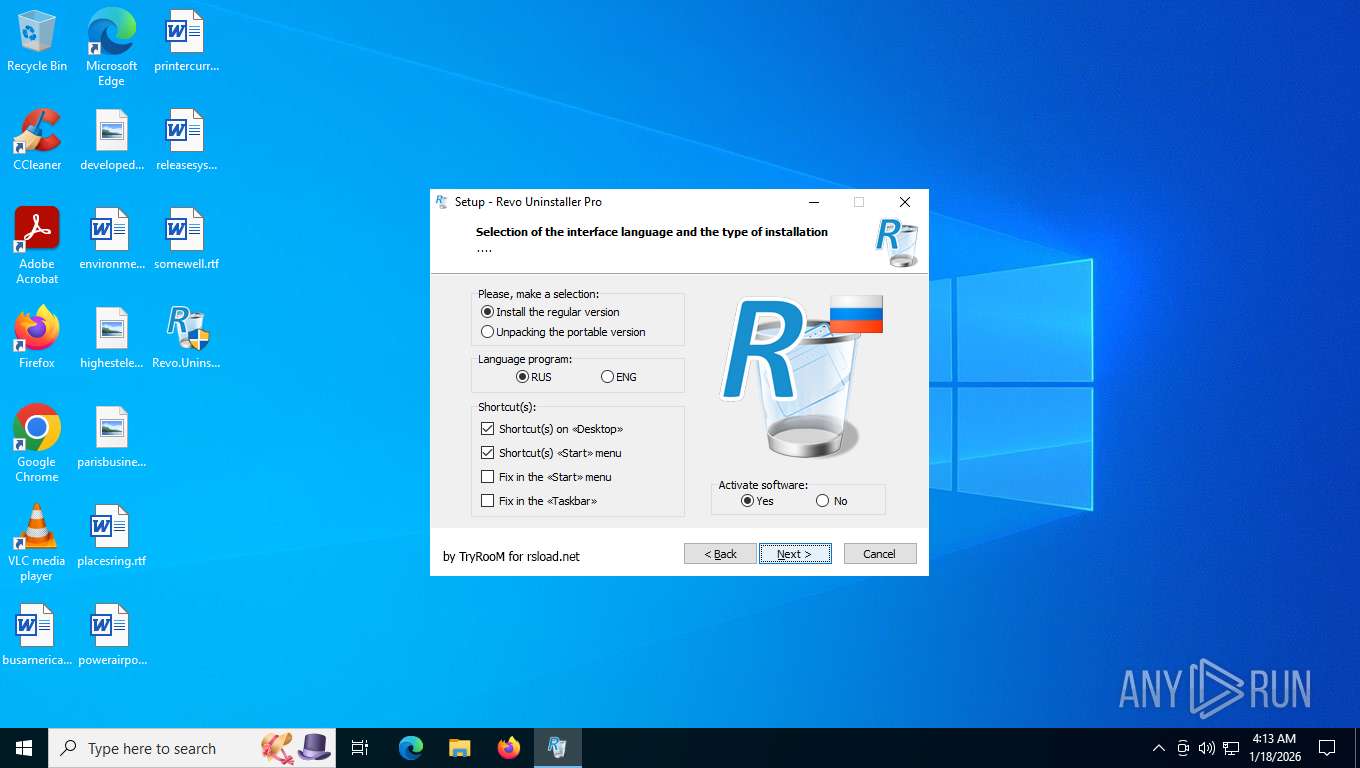The height and width of the screenshot is (768, 1360).
Task: Launch the Microsoft Edge desktop shortcut
Action: pyautogui.click(x=111, y=47)
